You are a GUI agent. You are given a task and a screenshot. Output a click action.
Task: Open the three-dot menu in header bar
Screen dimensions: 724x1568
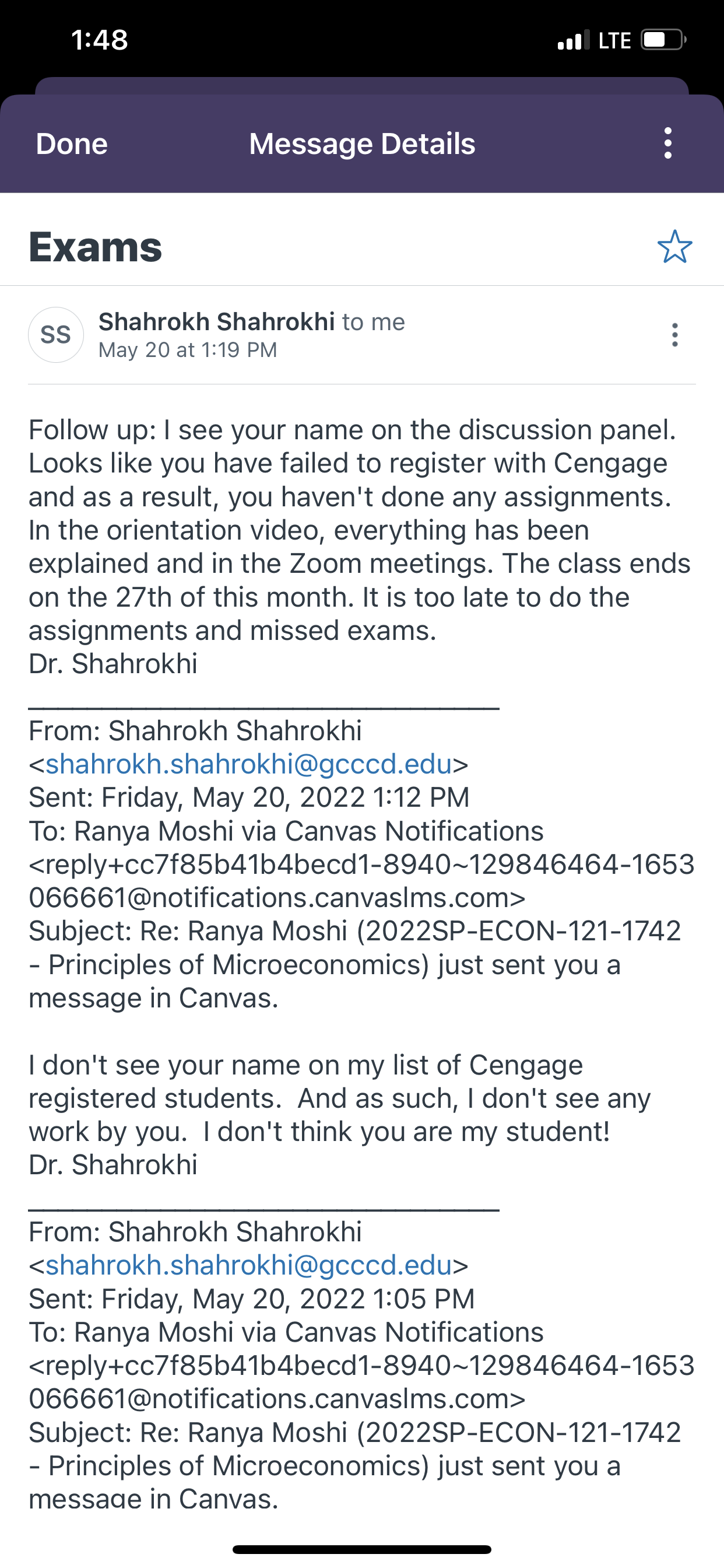[668, 143]
